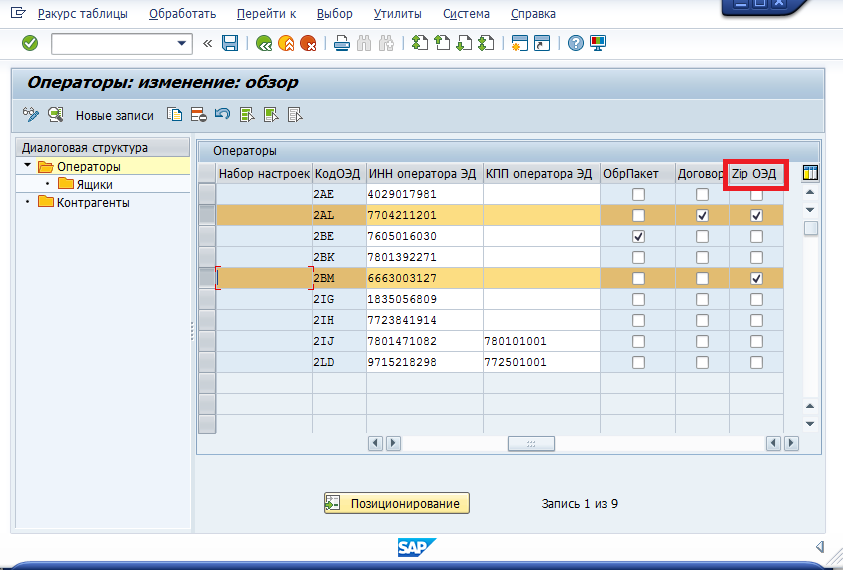Click the Copy As icon
This screenshot has width=843, height=570.
tap(175, 115)
